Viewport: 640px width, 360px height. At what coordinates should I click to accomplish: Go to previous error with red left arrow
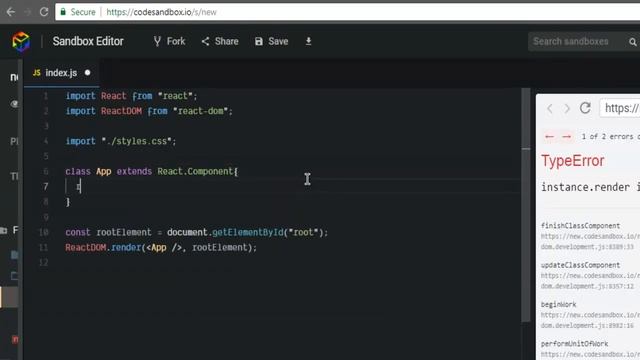[x=549, y=136]
